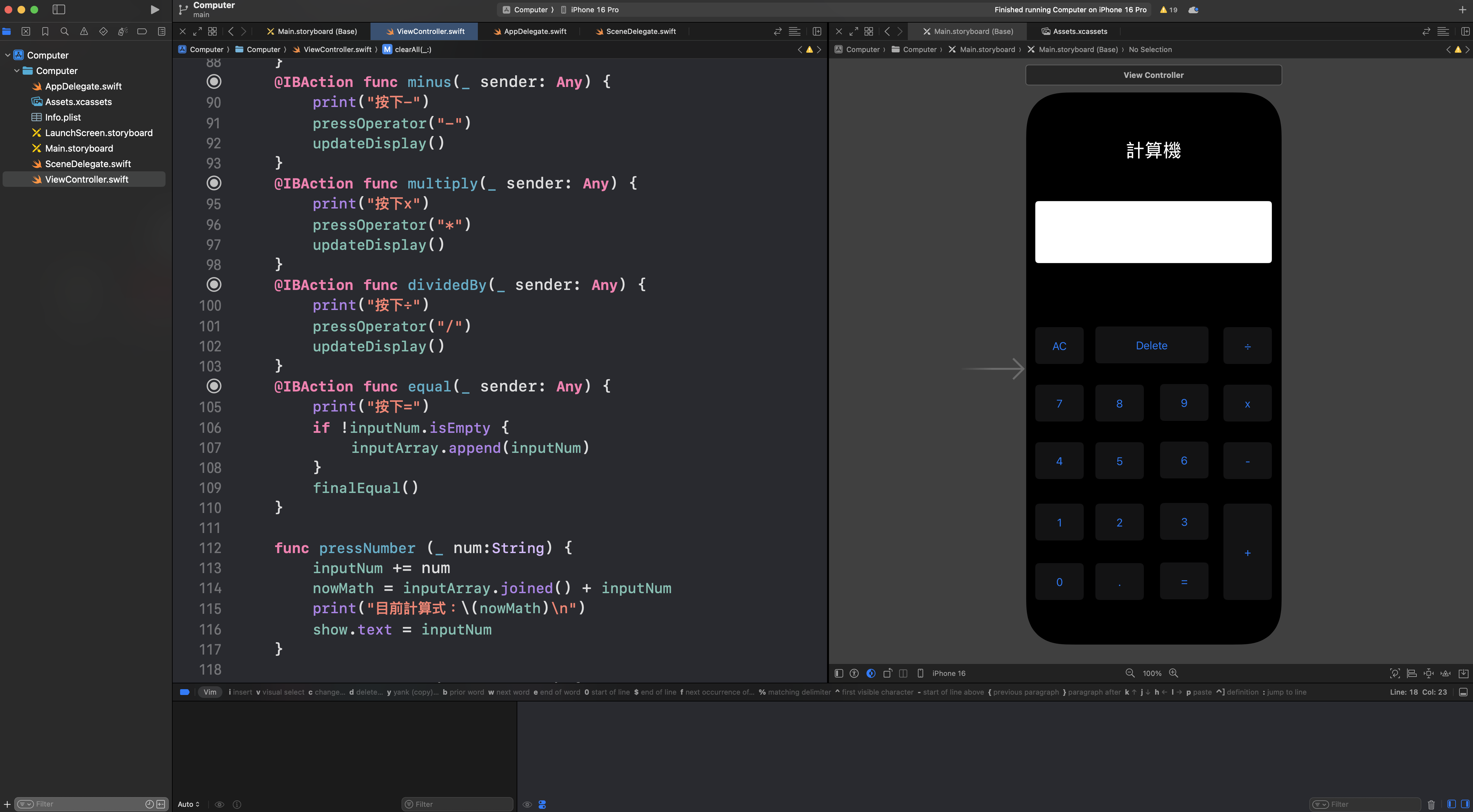
Task: Open Info.plist from the navigator
Action: [x=63, y=117]
